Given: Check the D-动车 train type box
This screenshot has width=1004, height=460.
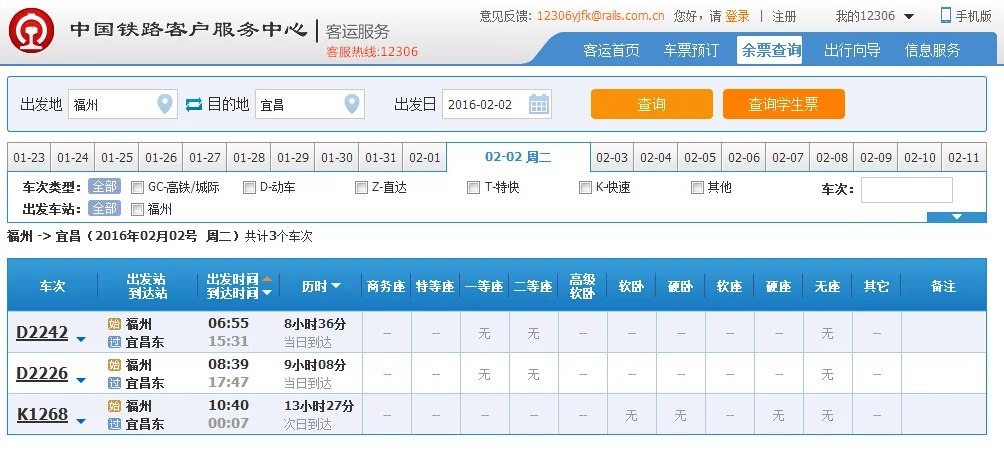Looking at the screenshot, I should pos(249,188).
